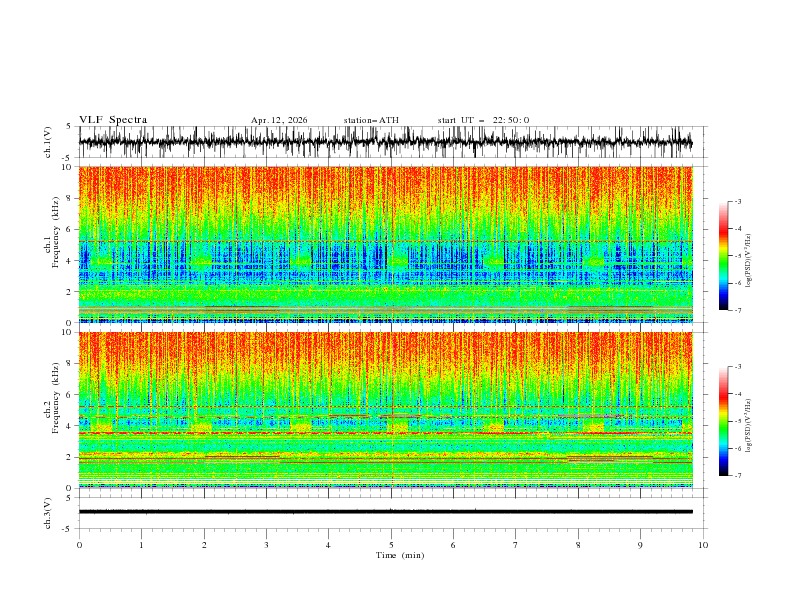This screenshot has width=792, height=612.
Task: Click the ch.1 spectrogram panel
Action: point(385,244)
